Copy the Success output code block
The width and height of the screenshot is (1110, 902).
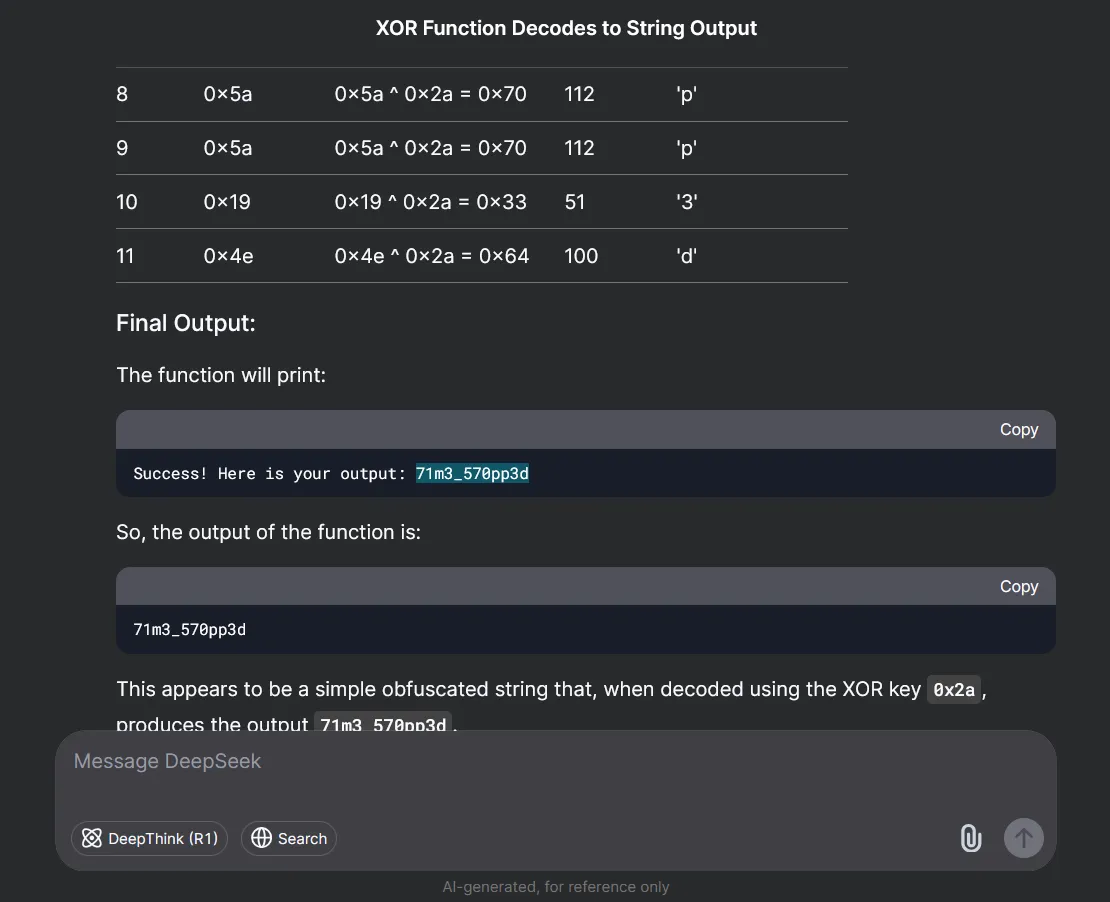click(1018, 429)
